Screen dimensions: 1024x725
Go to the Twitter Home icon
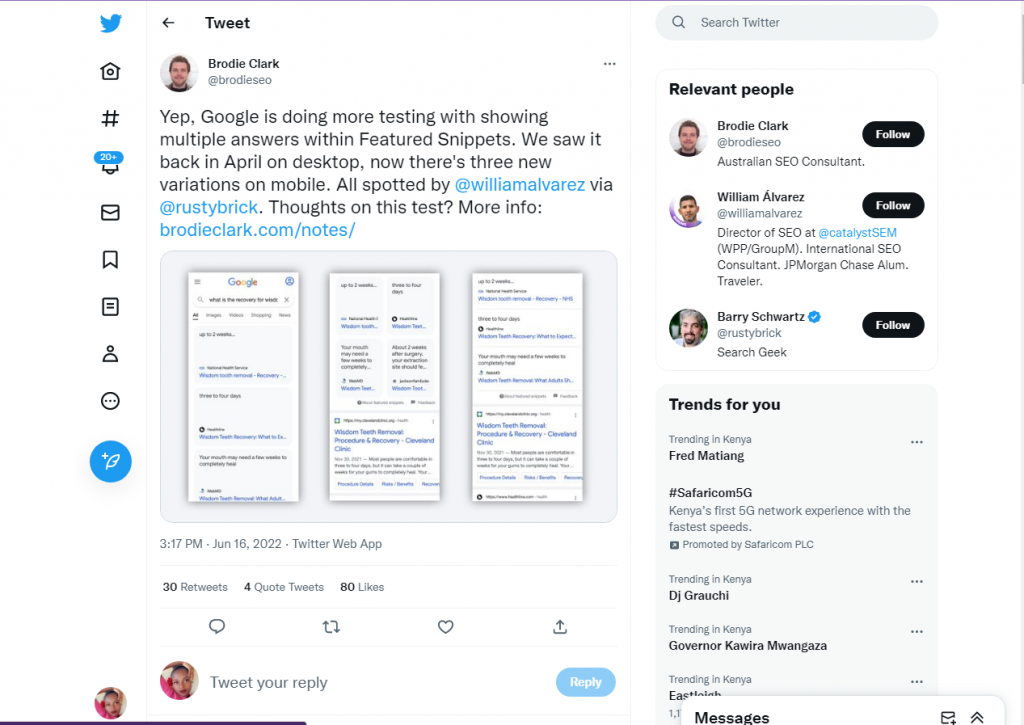[x=110, y=71]
